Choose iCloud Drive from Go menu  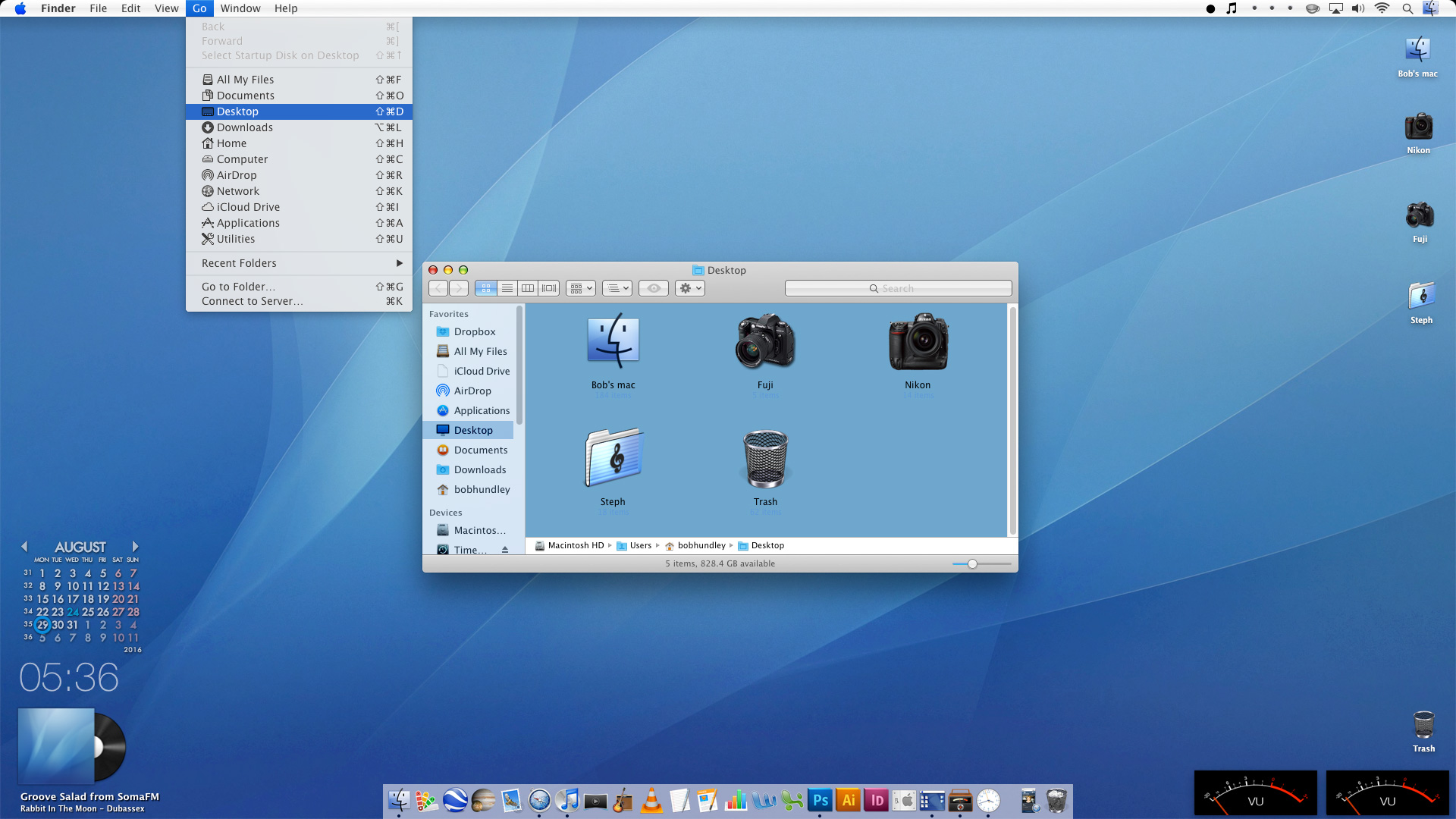pyautogui.click(x=299, y=207)
